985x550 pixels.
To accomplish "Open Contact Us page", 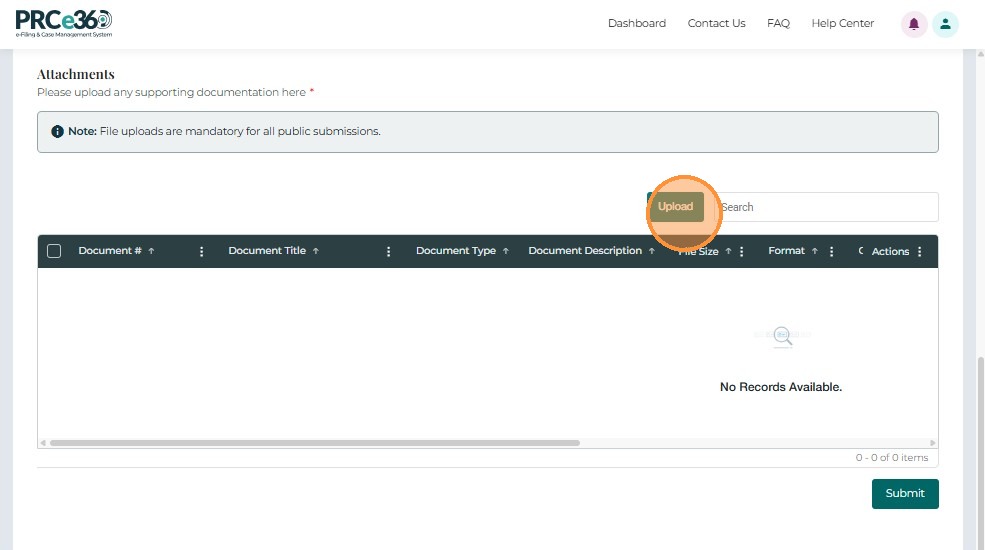I will (x=716, y=23).
